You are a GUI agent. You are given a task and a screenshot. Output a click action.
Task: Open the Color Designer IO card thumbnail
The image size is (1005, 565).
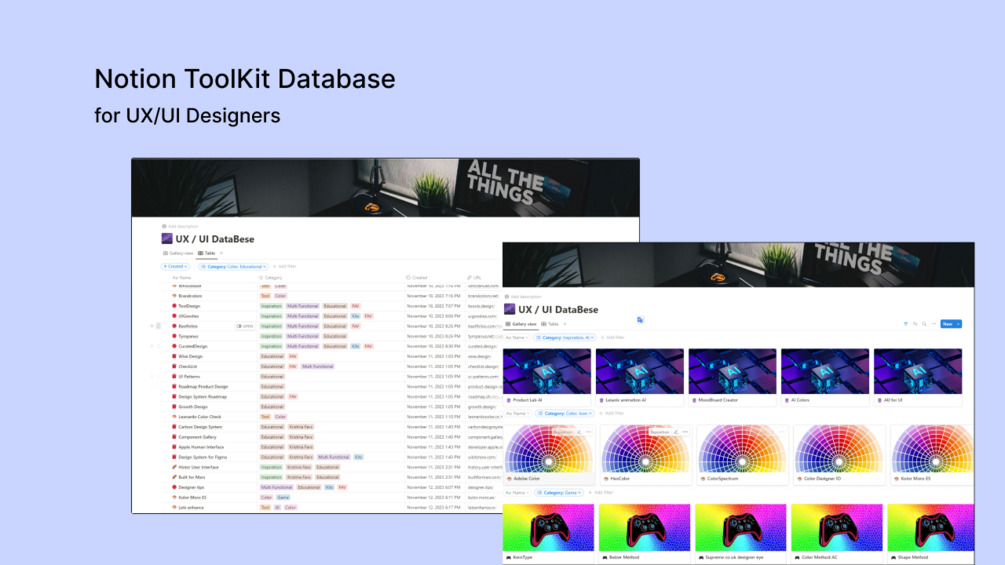click(839, 450)
